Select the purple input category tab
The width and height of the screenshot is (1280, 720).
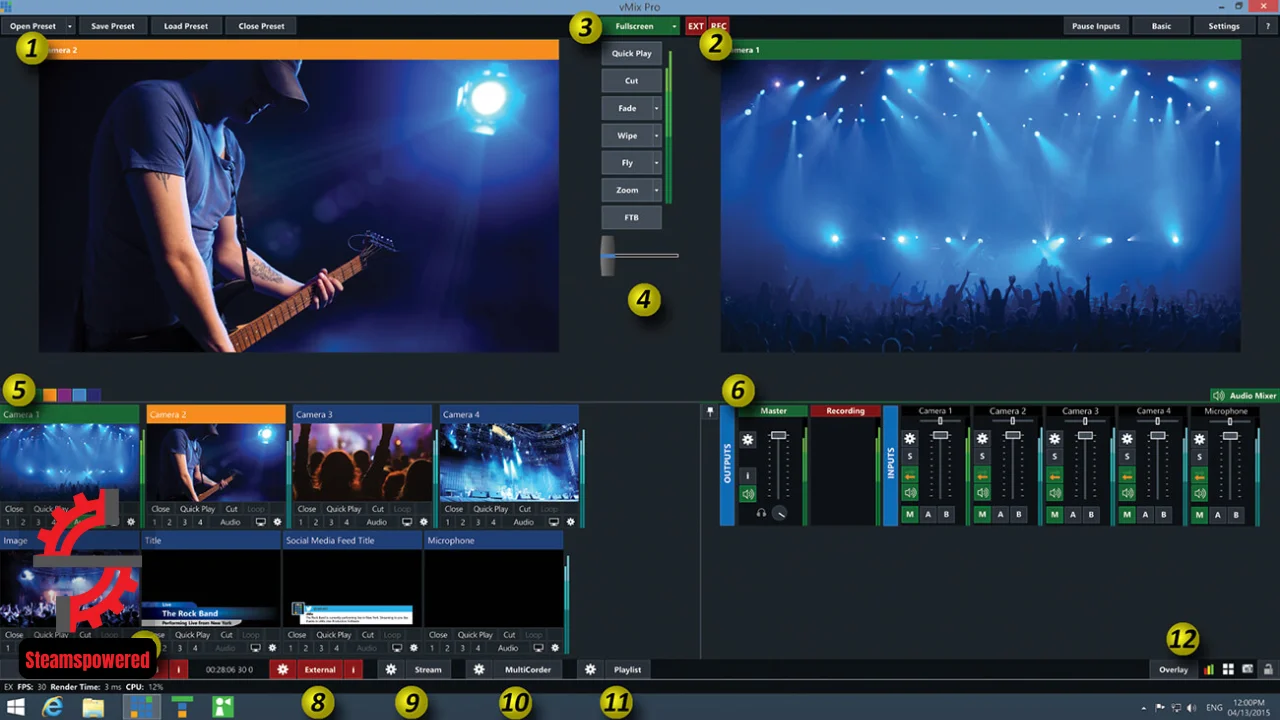point(64,395)
